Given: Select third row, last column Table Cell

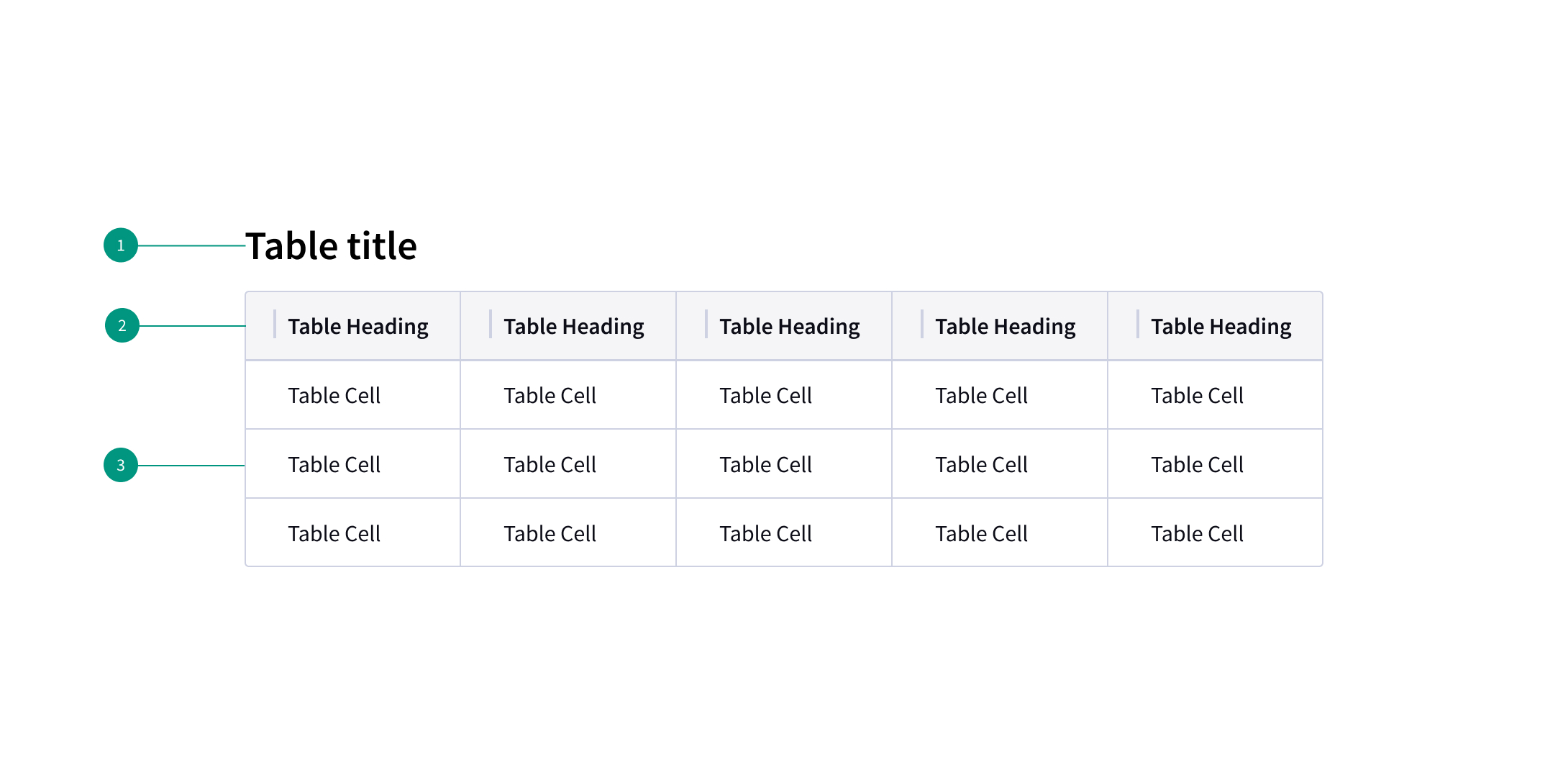Looking at the screenshot, I should pyautogui.click(x=1198, y=533).
